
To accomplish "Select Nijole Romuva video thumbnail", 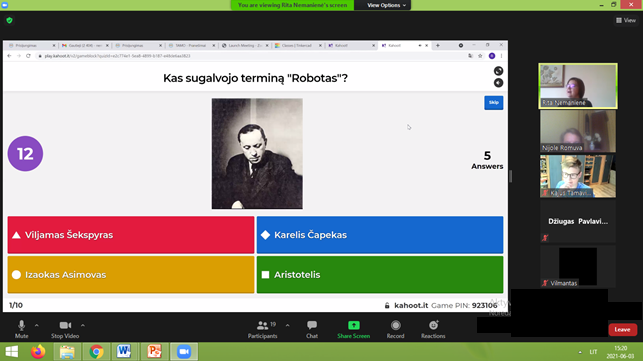I will tap(578, 131).
